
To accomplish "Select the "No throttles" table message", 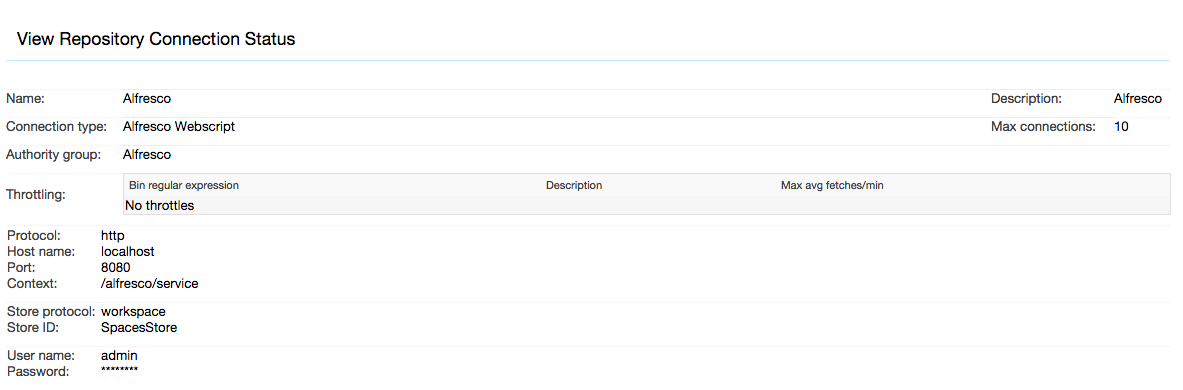I will coord(160,205).
